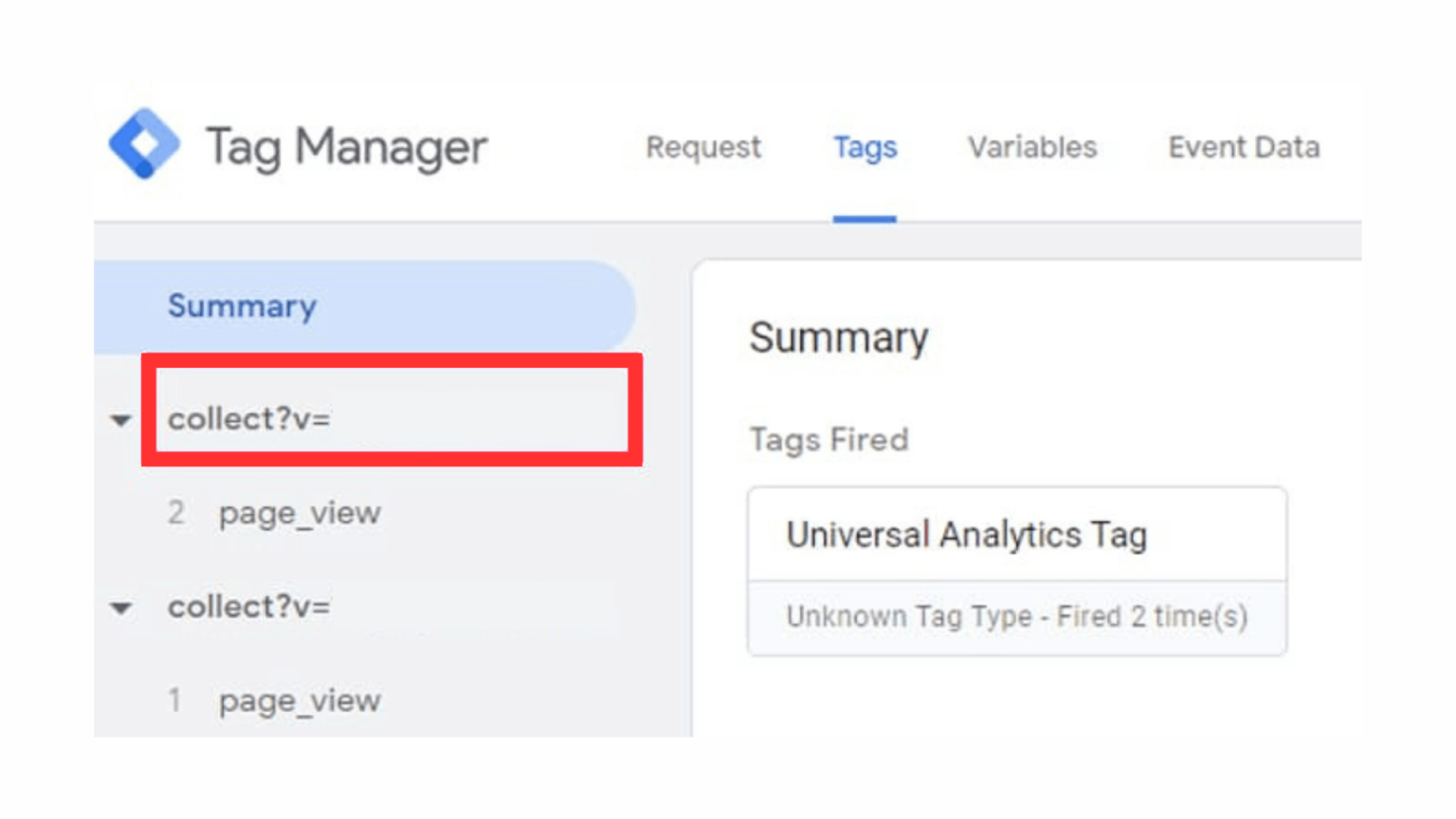The image size is (1456, 819).
Task: Select Summary in the left sidebar
Action: [x=242, y=305]
